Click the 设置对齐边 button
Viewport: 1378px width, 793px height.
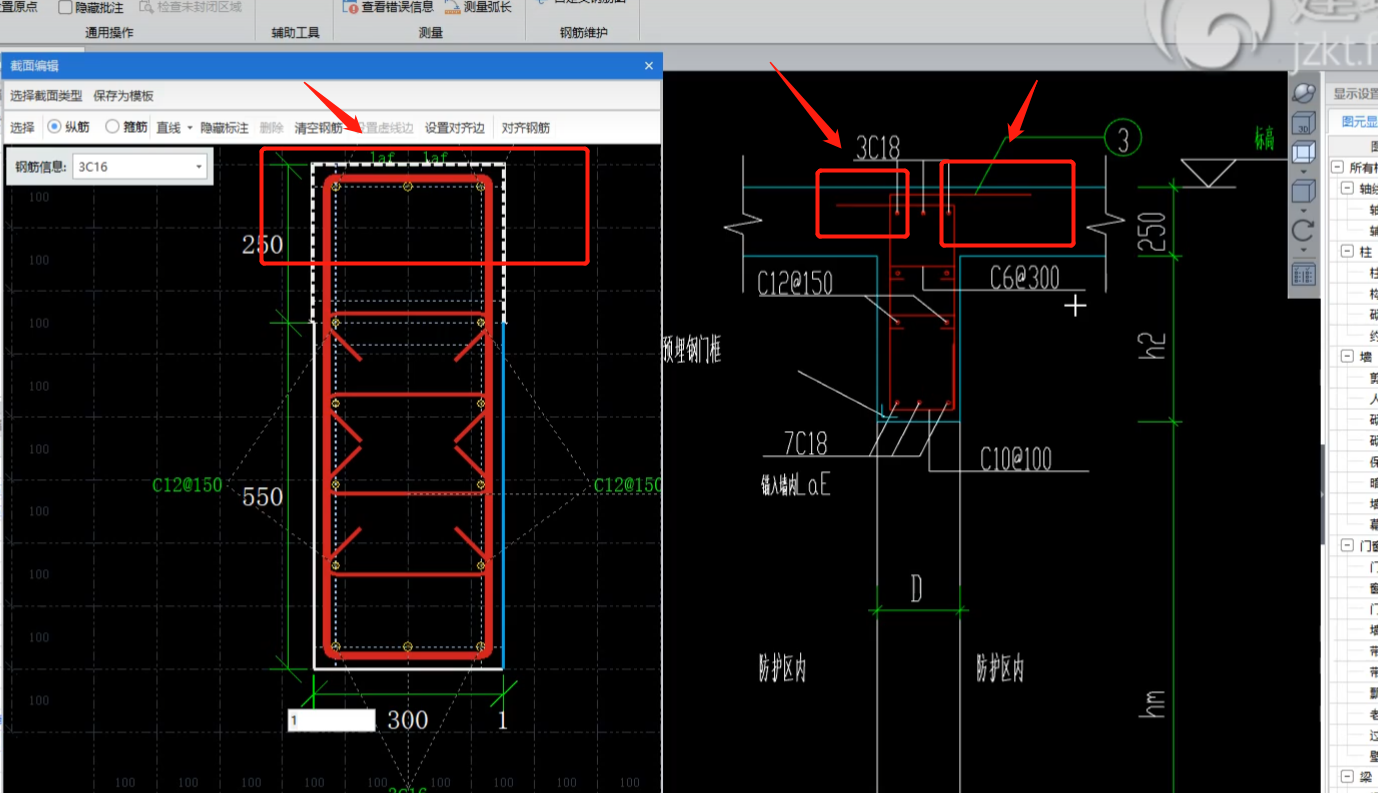pos(455,128)
